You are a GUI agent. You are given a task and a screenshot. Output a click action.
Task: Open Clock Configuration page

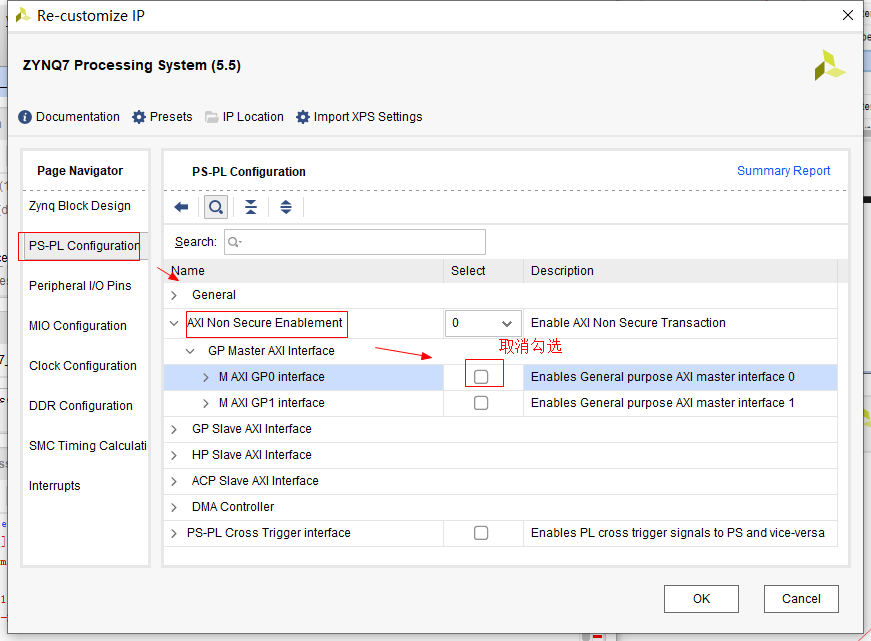pyautogui.click(x=83, y=366)
